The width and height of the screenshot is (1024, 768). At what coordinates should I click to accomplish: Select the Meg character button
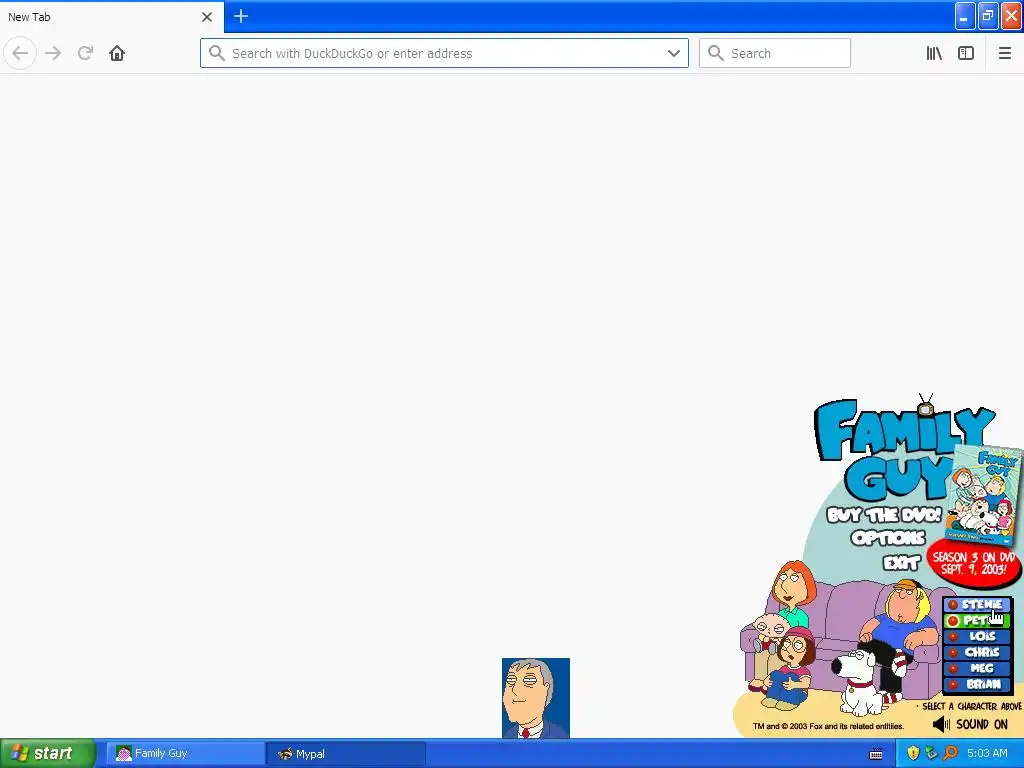(977, 668)
